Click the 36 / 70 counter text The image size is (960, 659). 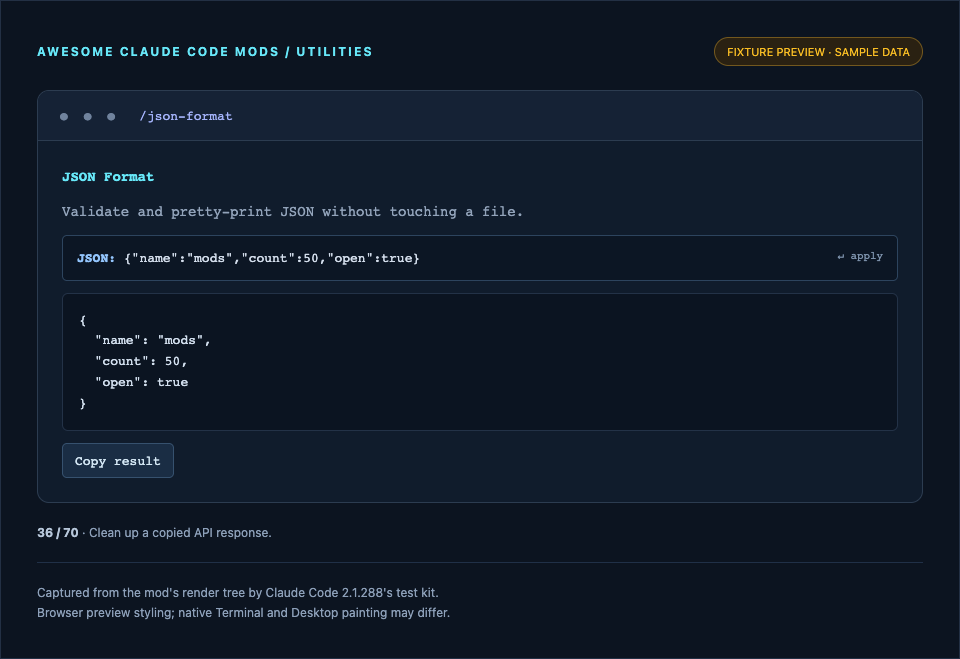click(58, 533)
